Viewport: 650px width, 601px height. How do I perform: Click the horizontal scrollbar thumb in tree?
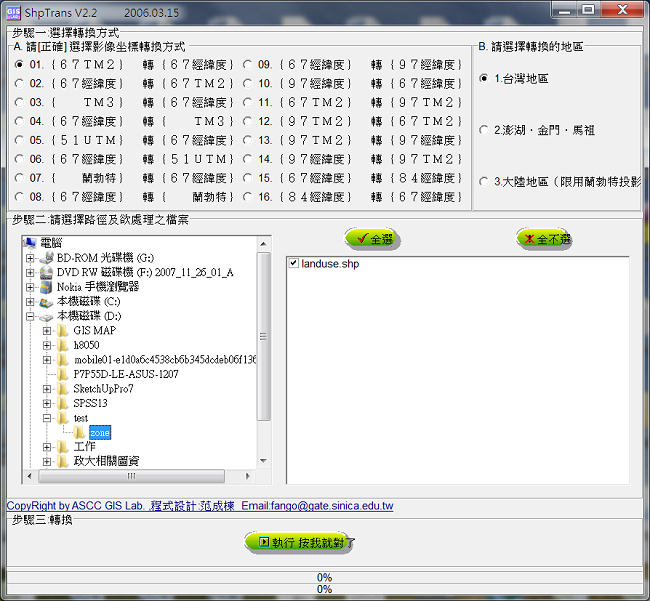click(x=131, y=476)
